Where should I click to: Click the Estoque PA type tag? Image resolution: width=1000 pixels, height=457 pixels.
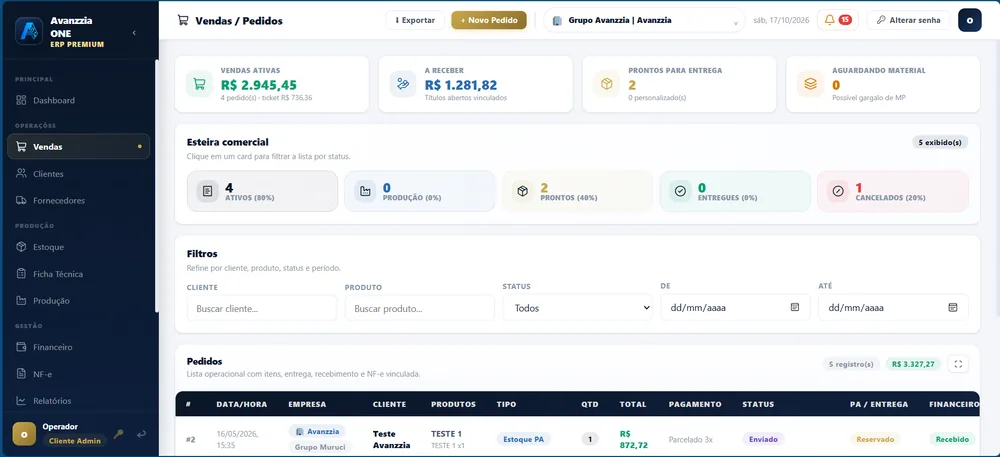[524, 439]
